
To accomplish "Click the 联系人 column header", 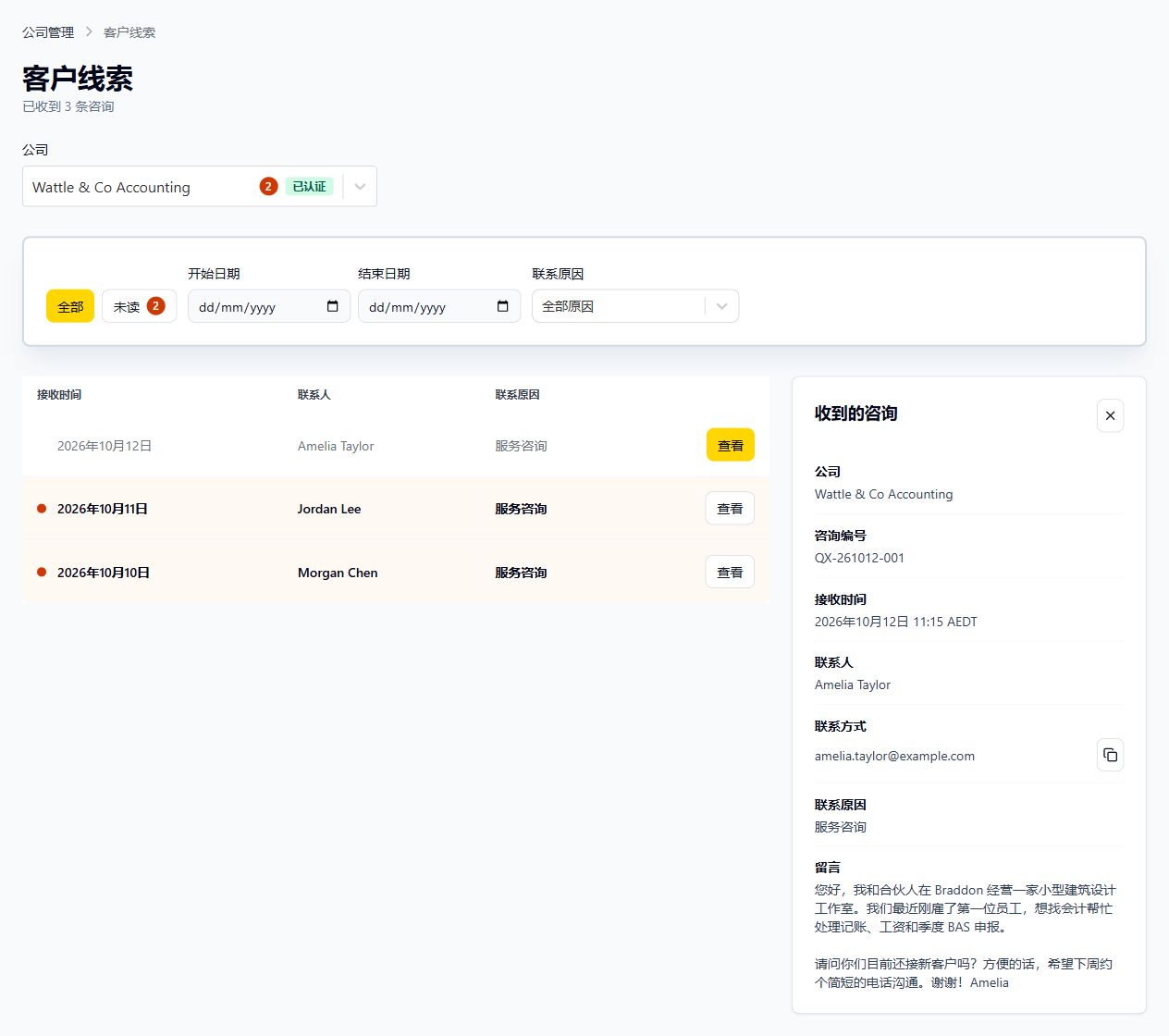I will [314, 395].
